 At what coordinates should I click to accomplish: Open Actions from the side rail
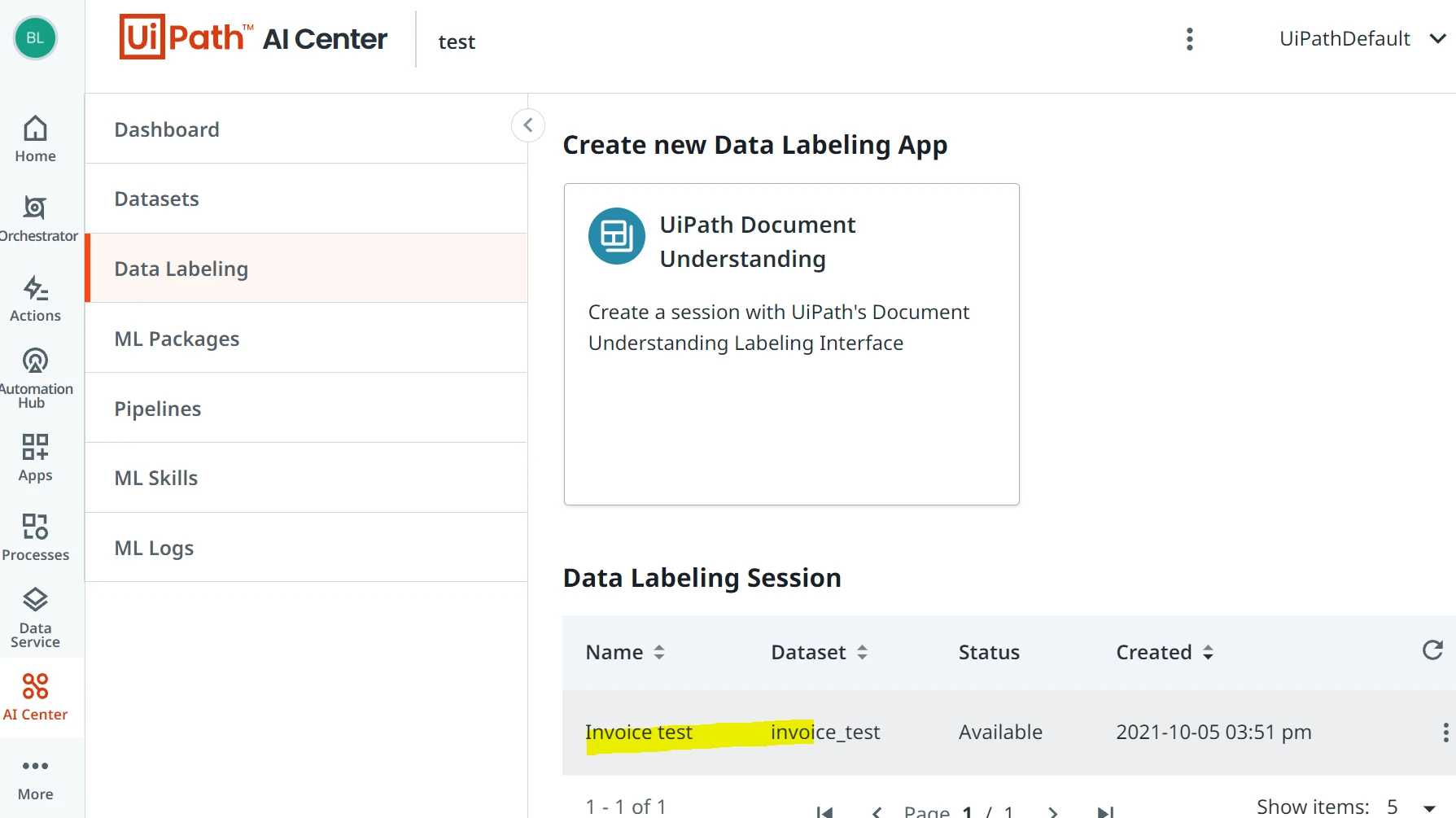pyautogui.click(x=35, y=299)
